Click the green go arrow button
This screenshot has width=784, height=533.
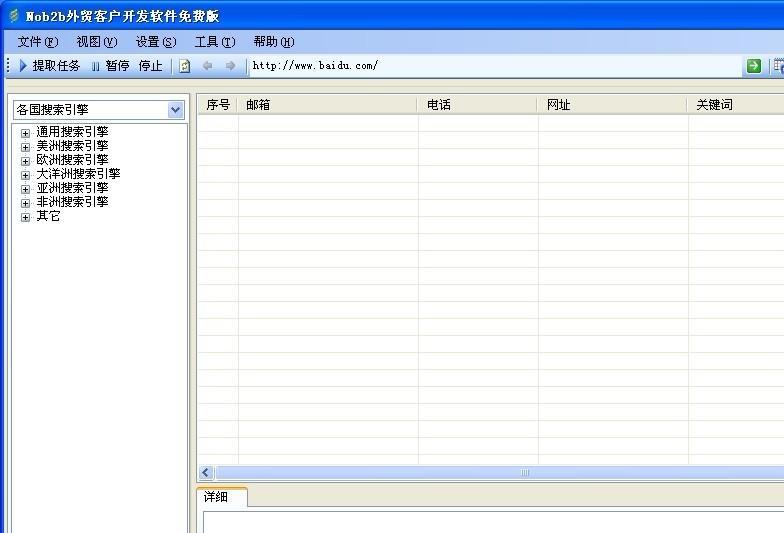[x=754, y=66]
